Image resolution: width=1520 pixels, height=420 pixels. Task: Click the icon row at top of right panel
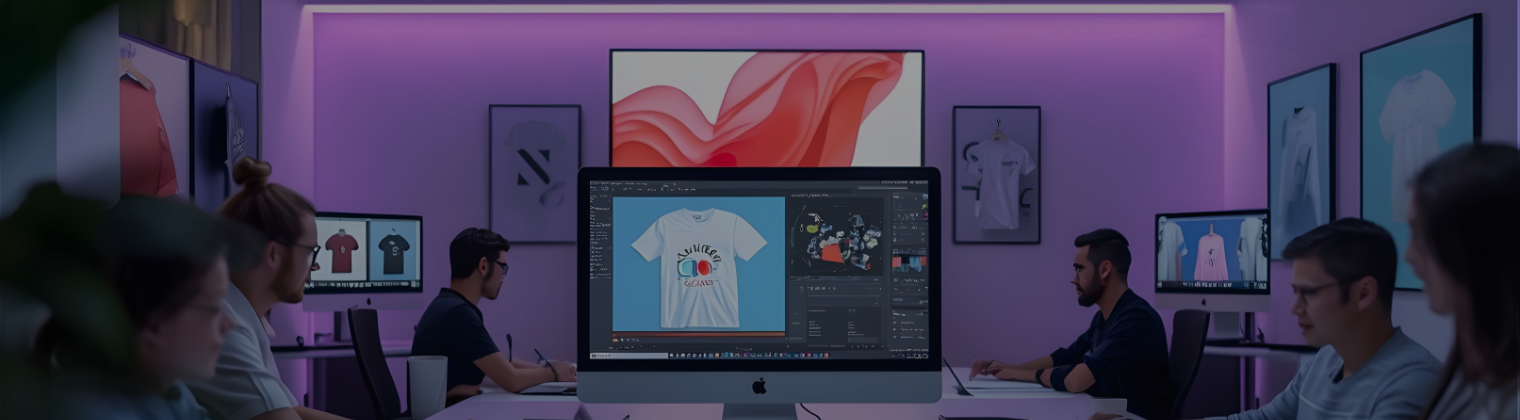click(908, 200)
